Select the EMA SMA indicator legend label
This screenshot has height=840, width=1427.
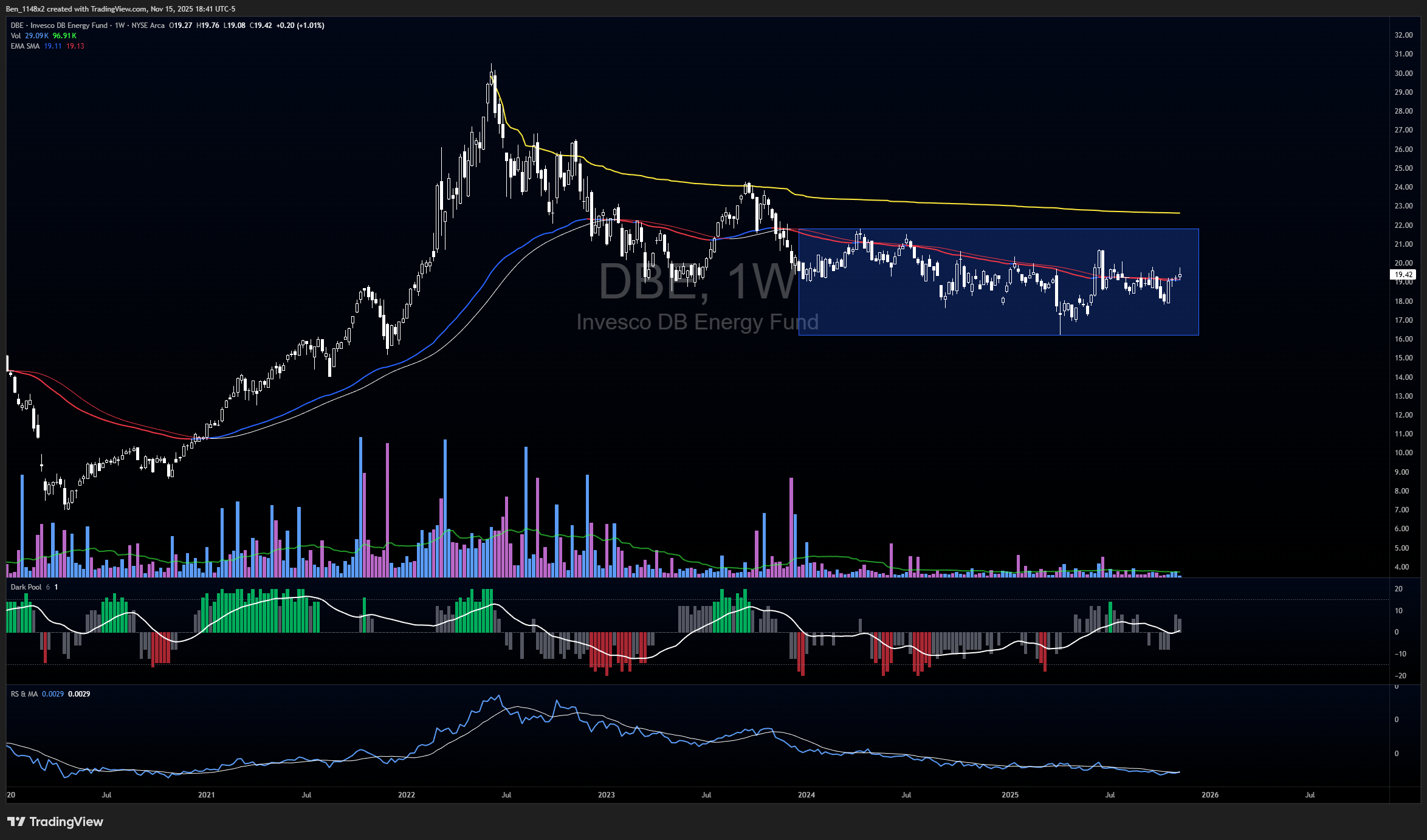pos(25,46)
